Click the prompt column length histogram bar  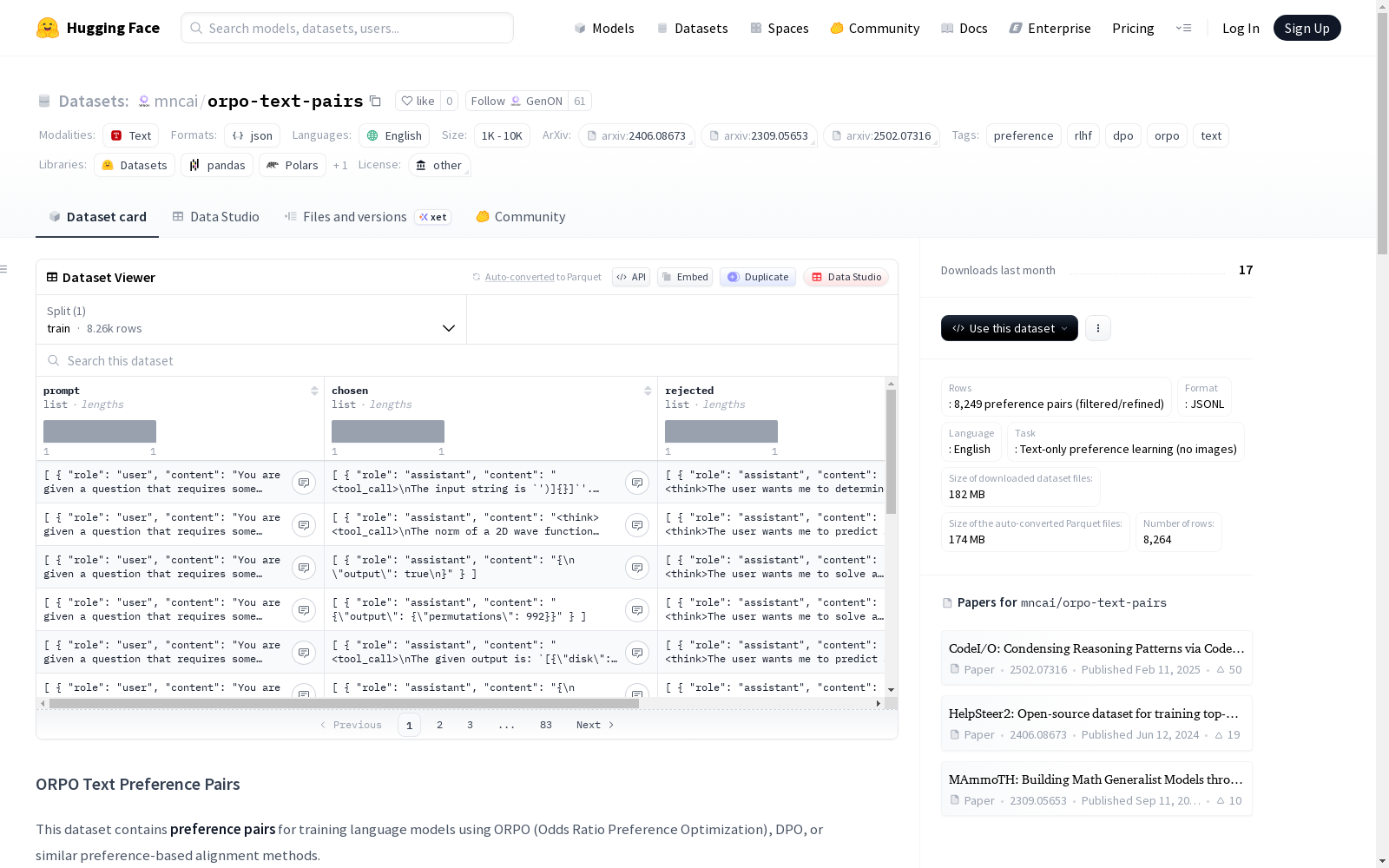click(x=100, y=431)
